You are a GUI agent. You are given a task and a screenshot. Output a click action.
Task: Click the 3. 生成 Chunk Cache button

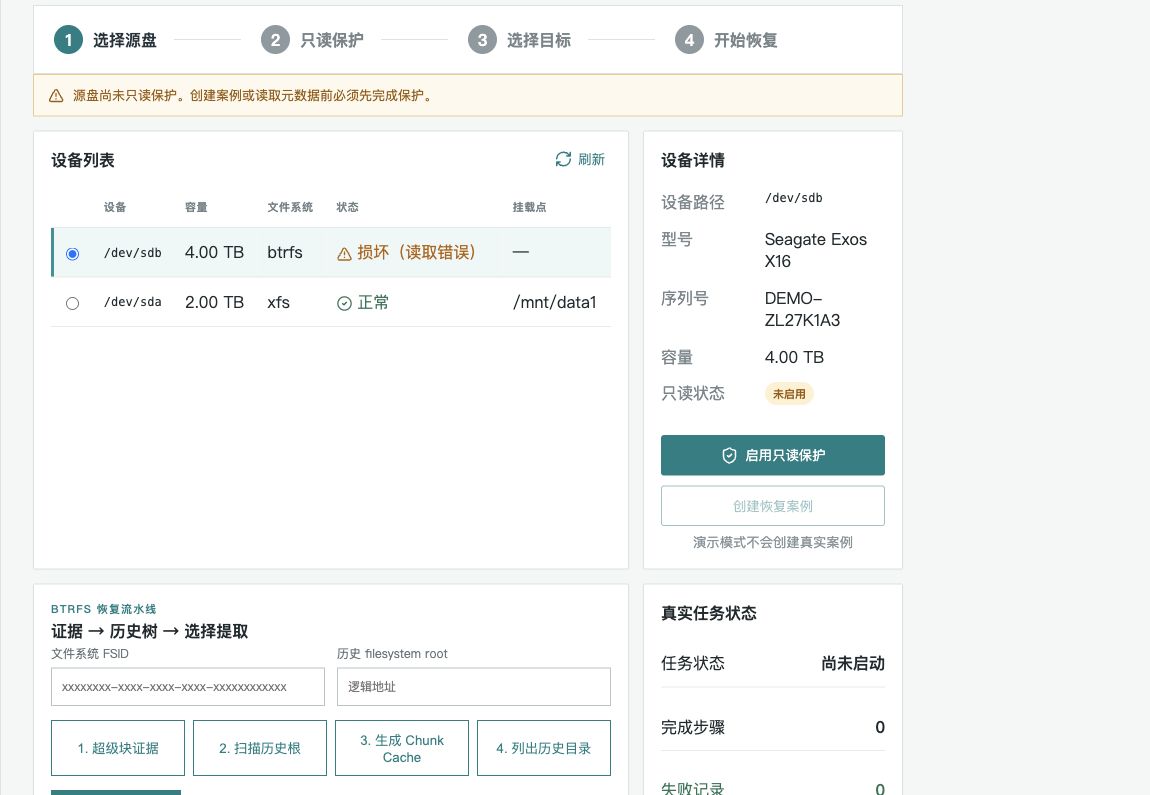tap(402, 748)
